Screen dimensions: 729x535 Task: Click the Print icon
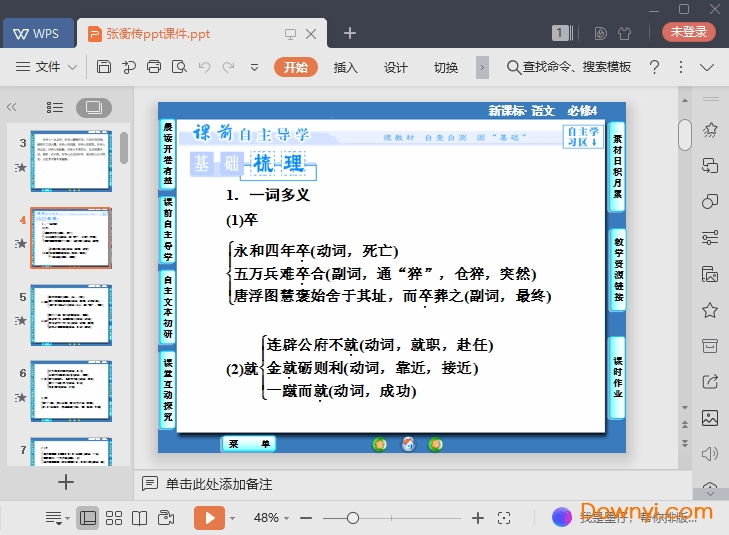(154, 67)
